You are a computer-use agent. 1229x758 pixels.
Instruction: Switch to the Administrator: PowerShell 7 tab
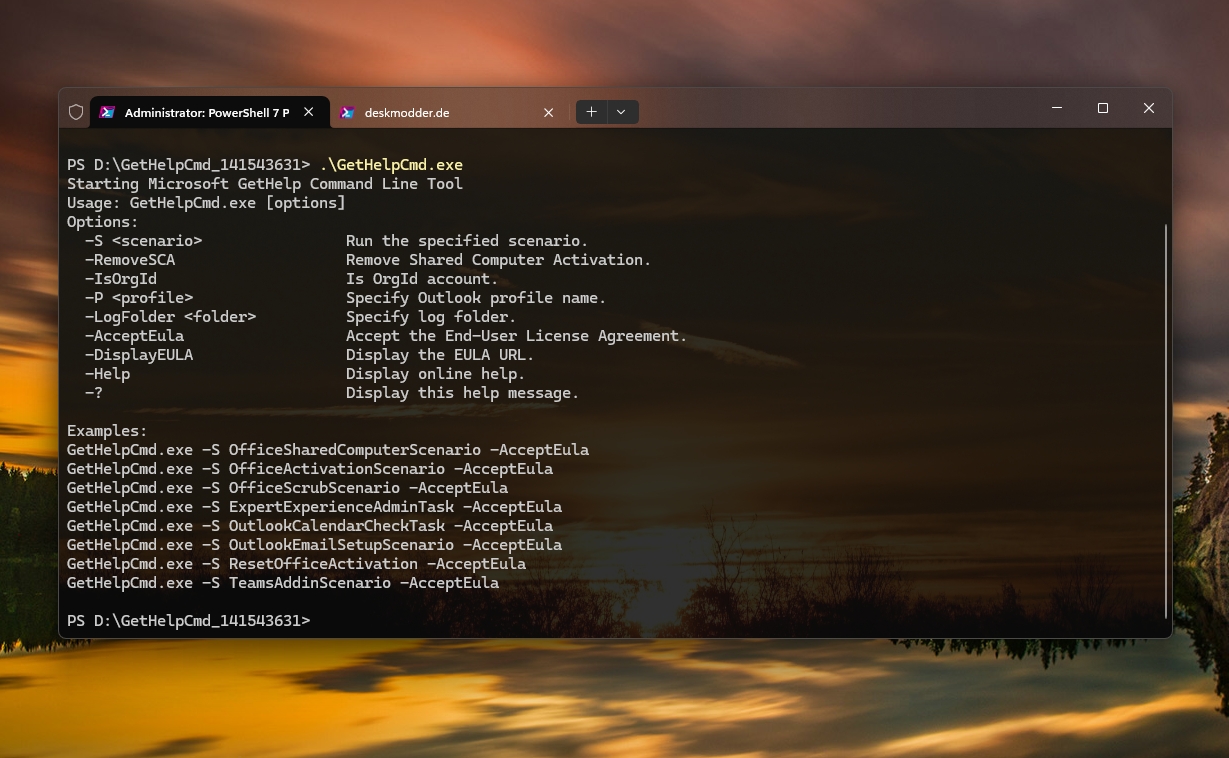point(206,113)
